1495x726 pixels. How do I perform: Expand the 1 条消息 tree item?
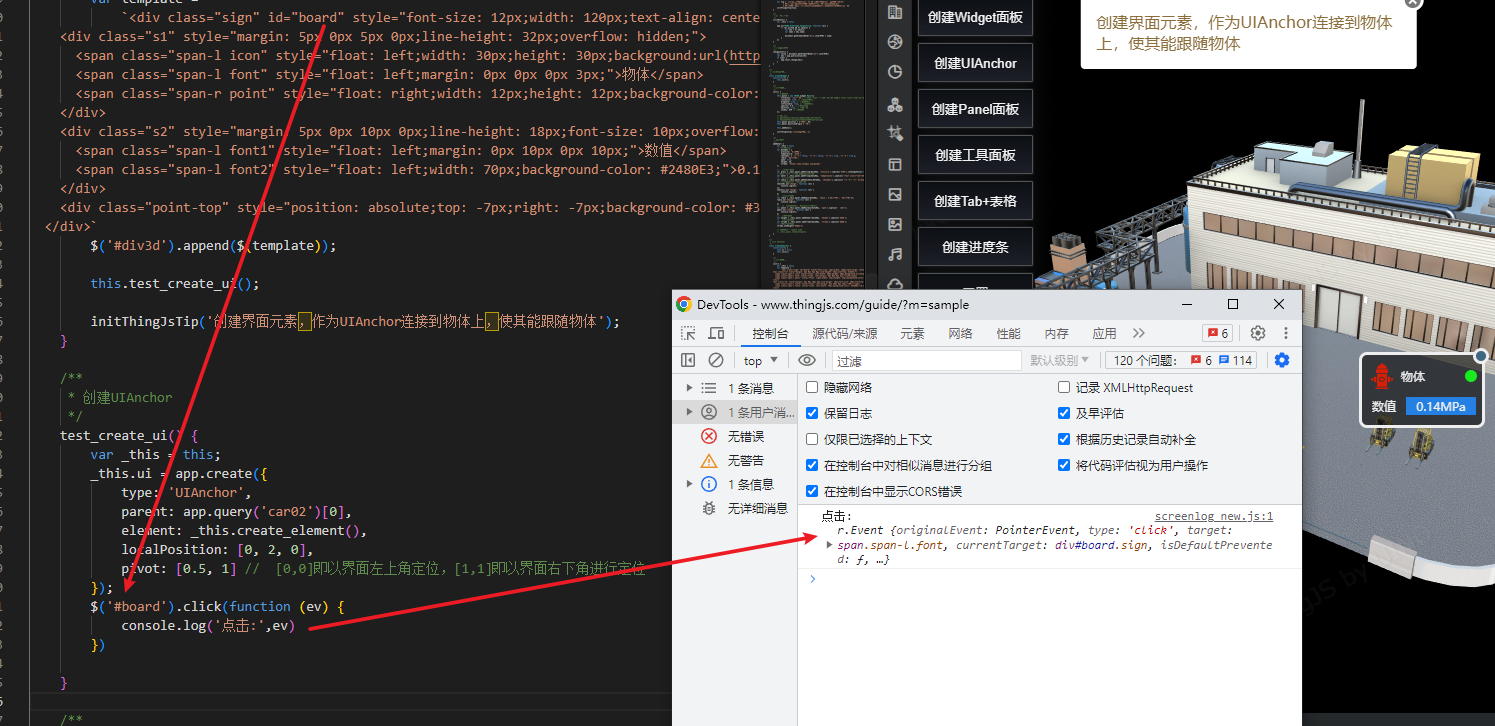tap(688, 388)
